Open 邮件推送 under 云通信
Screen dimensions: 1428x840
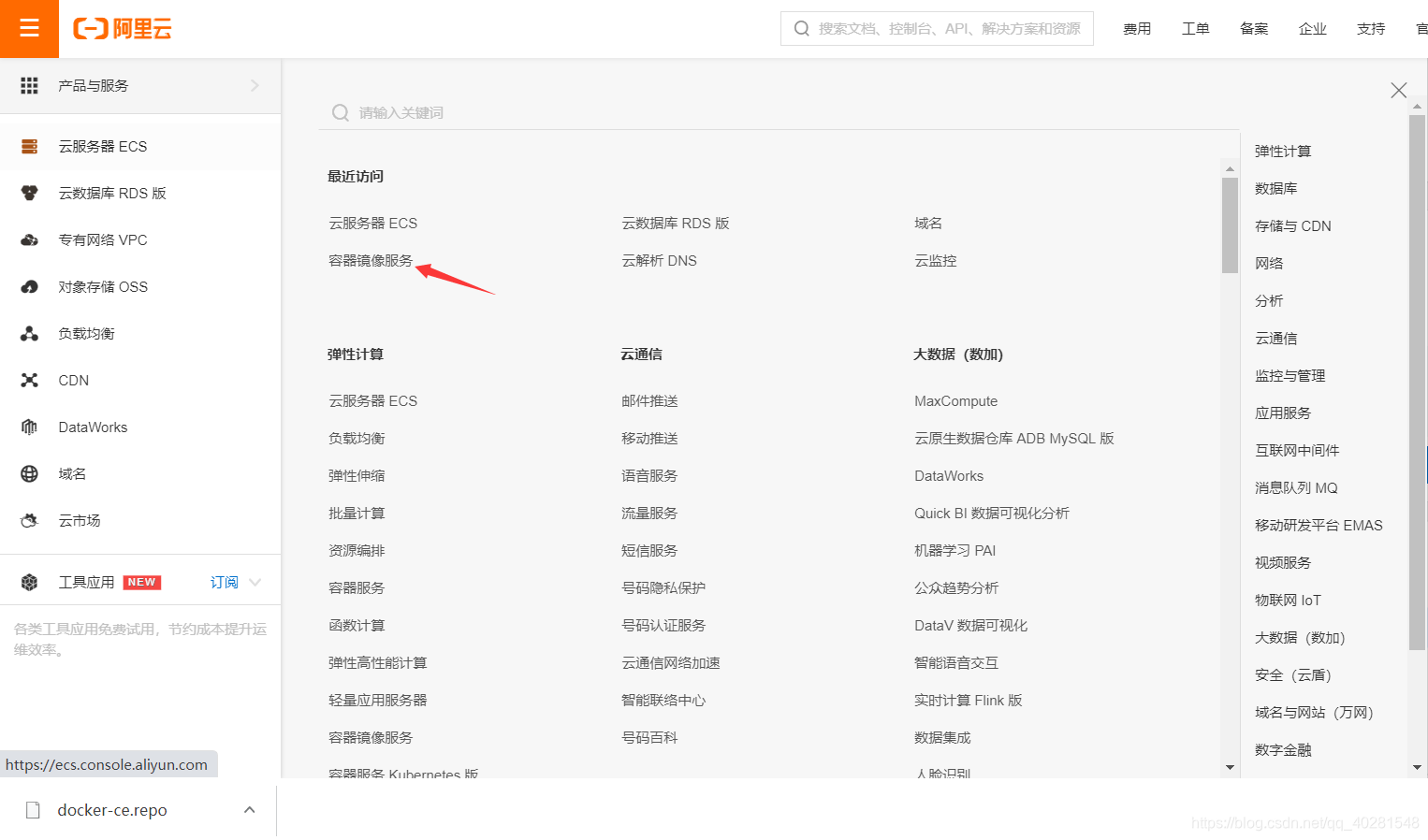point(649,400)
